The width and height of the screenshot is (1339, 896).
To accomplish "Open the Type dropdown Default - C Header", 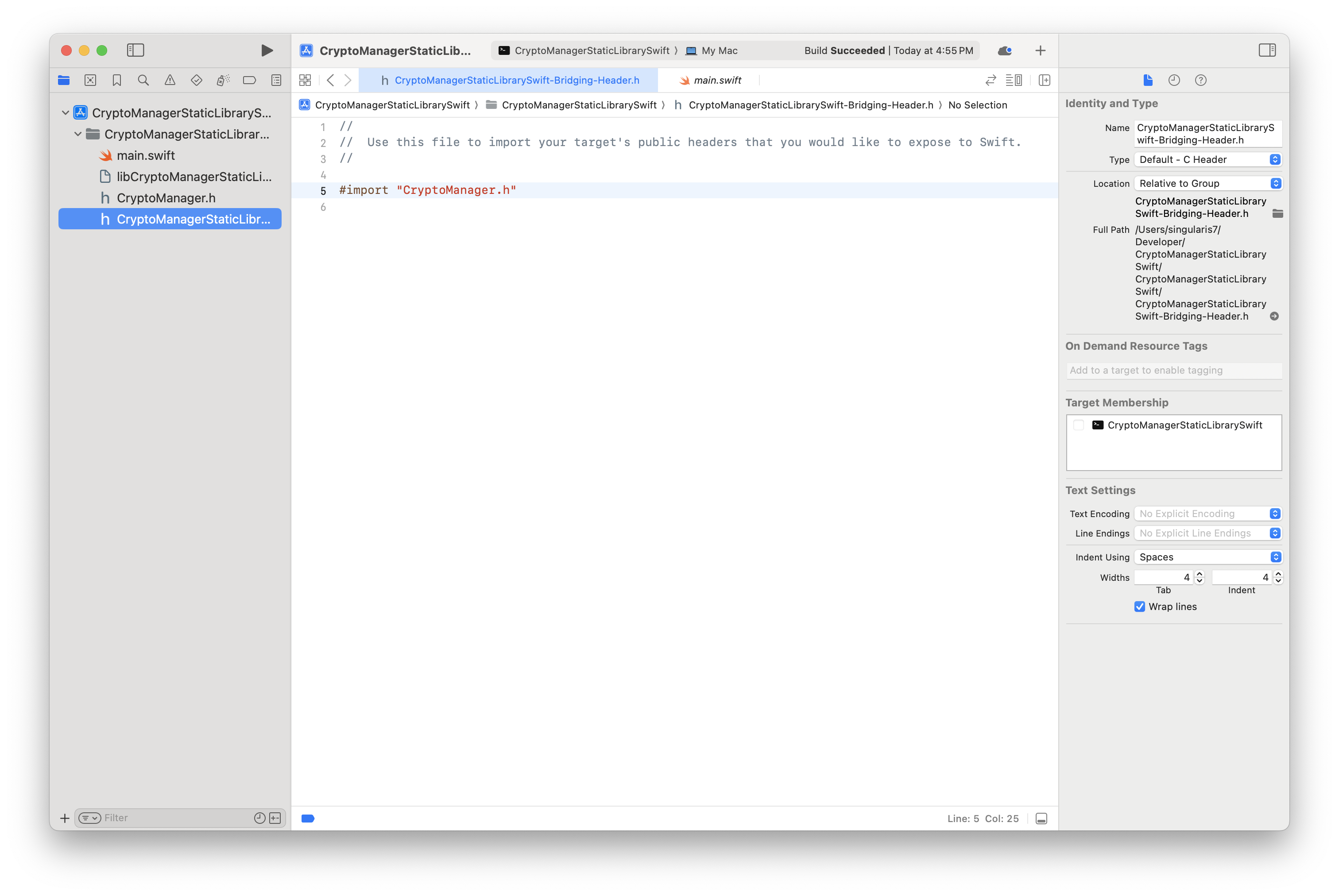I will [x=1208, y=159].
